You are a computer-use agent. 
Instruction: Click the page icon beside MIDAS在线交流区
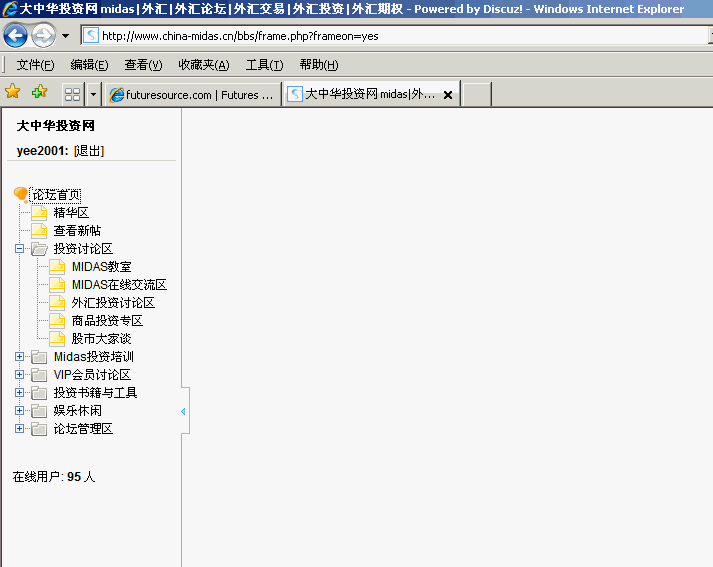tap(57, 285)
